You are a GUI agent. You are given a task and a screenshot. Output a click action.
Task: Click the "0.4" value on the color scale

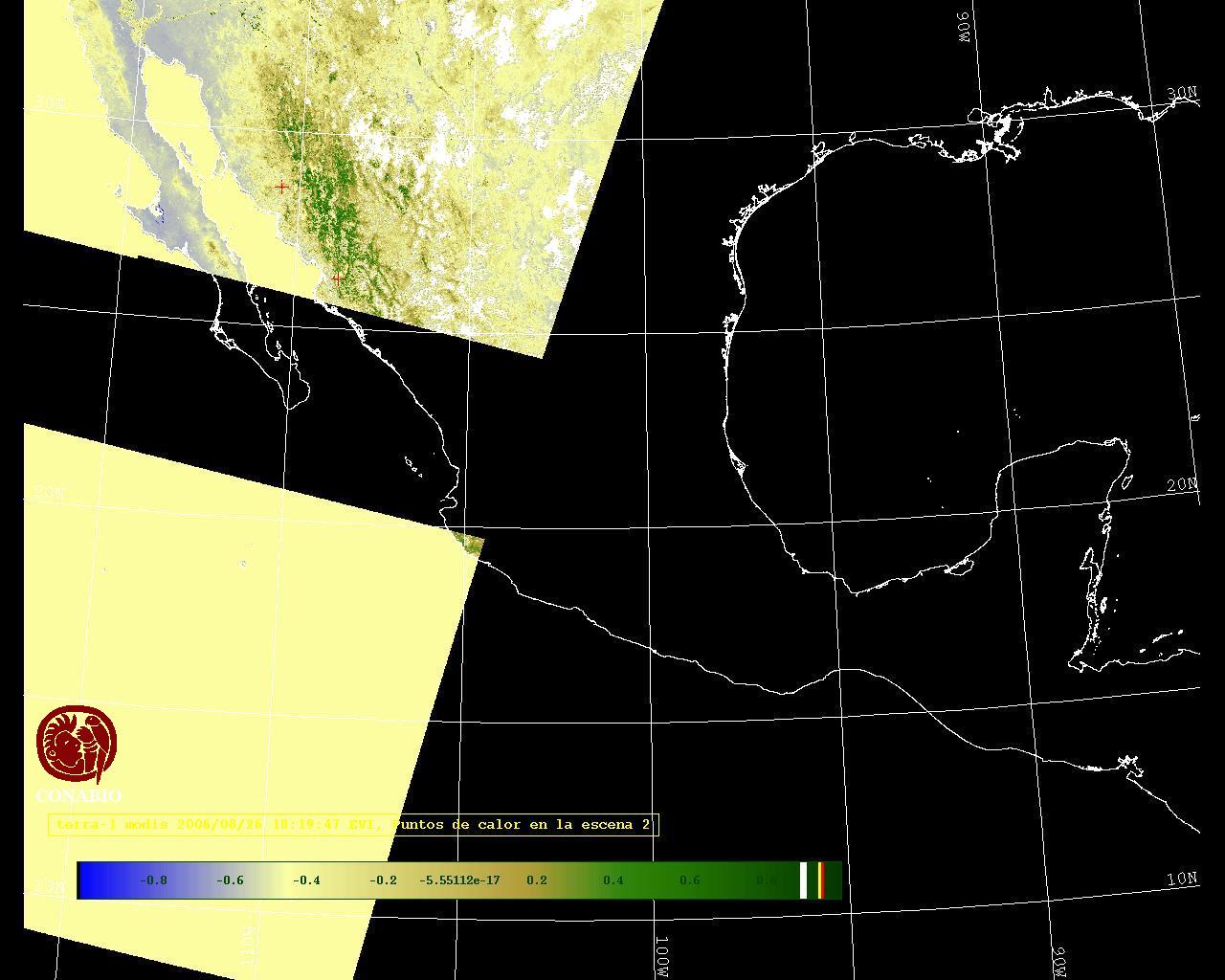click(613, 880)
